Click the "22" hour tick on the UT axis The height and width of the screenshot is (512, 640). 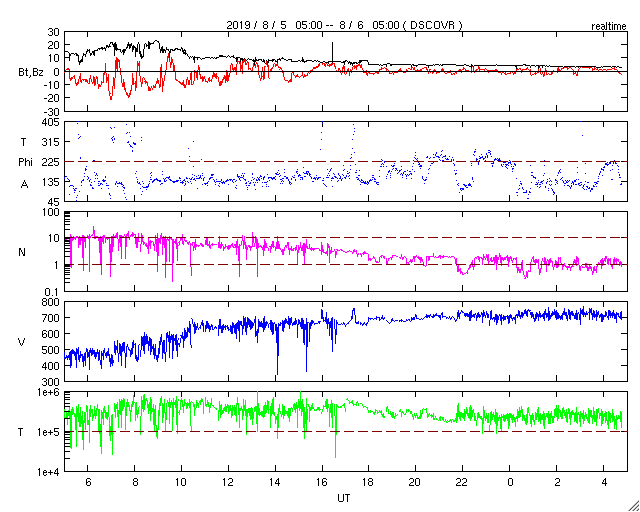pyautogui.click(x=462, y=482)
